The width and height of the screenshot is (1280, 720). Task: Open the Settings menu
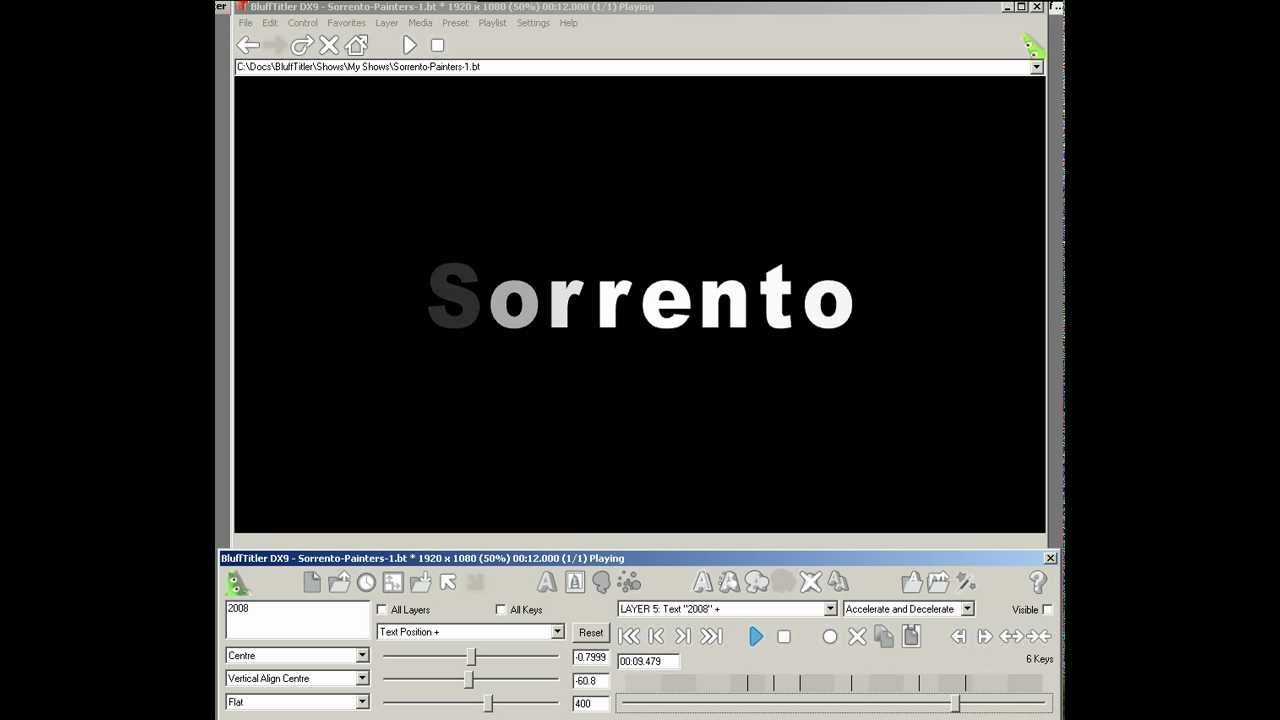pos(533,23)
